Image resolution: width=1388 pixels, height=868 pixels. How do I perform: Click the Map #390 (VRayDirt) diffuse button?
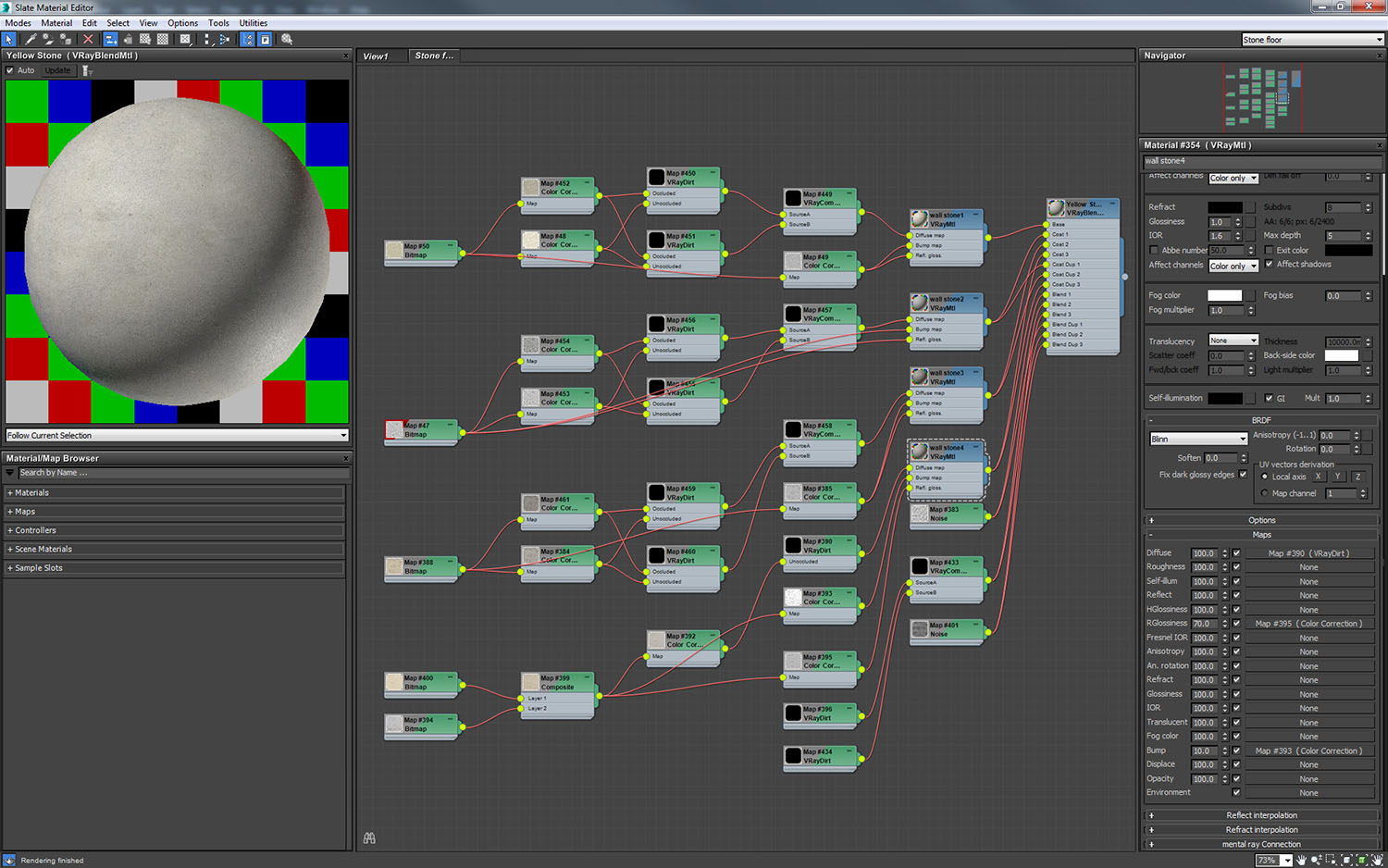point(1307,553)
